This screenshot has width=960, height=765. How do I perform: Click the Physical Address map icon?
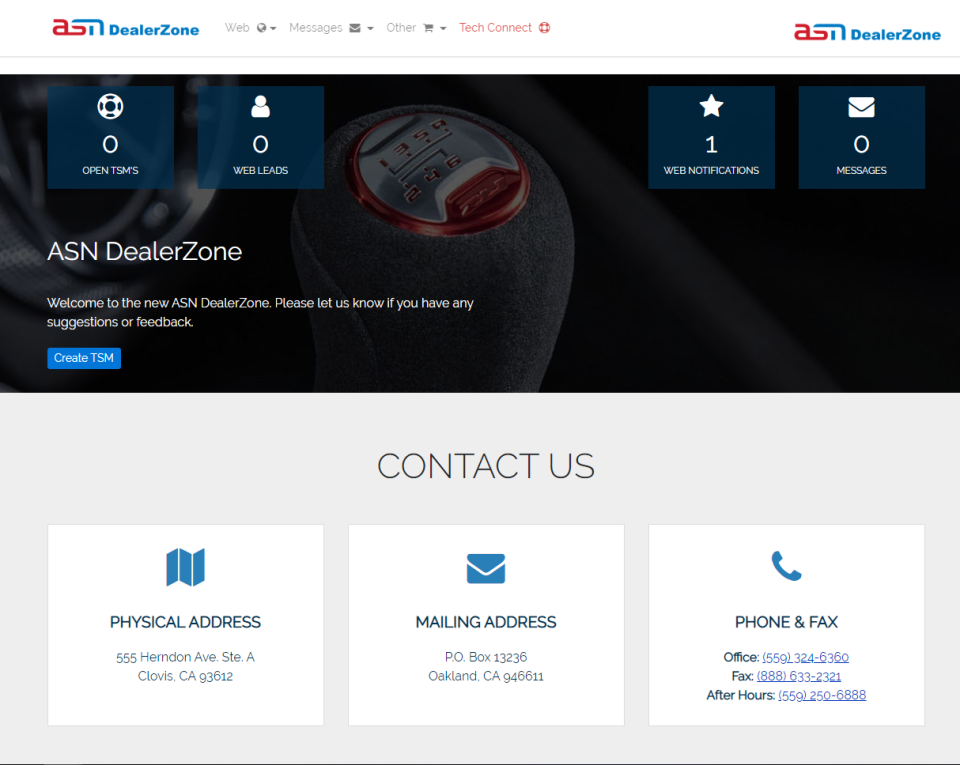185,567
